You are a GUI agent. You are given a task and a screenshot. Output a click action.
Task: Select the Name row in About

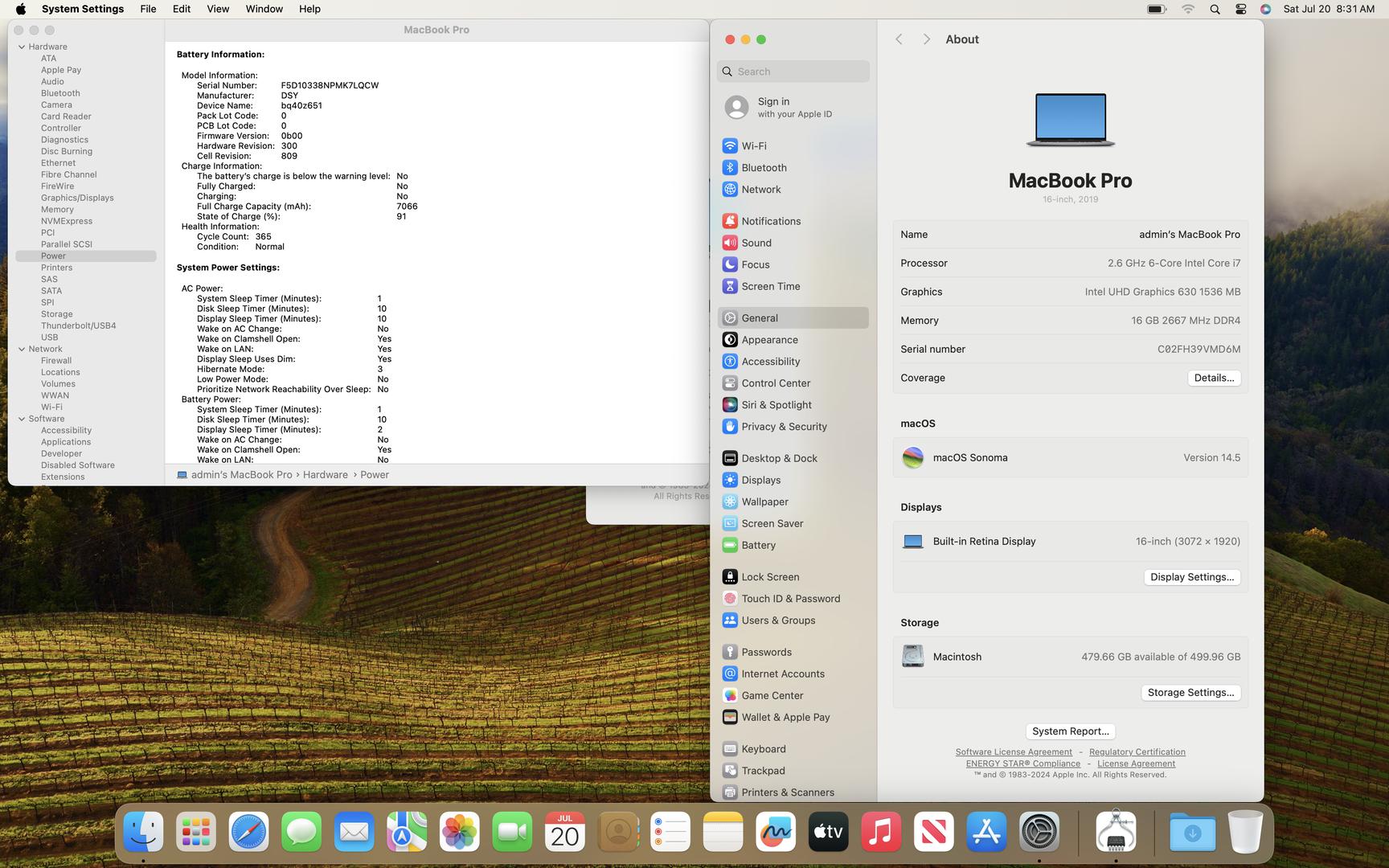(1070, 235)
